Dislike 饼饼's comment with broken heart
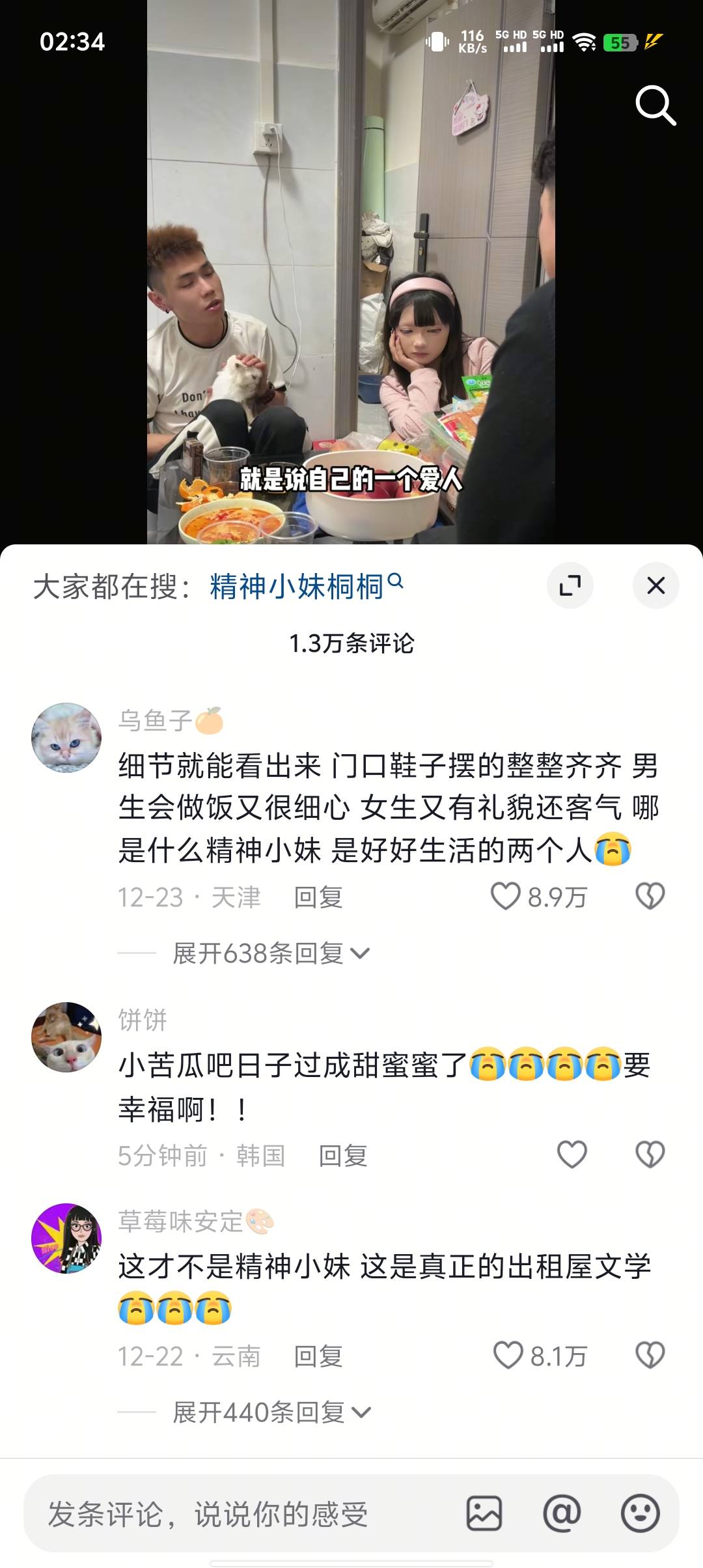Viewport: 703px width, 1568px height. tap(650, 1155)
